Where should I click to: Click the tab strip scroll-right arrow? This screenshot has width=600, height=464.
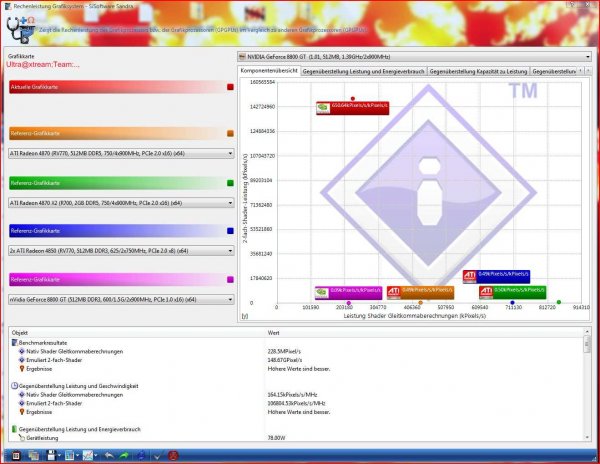[x=588, y=71]
